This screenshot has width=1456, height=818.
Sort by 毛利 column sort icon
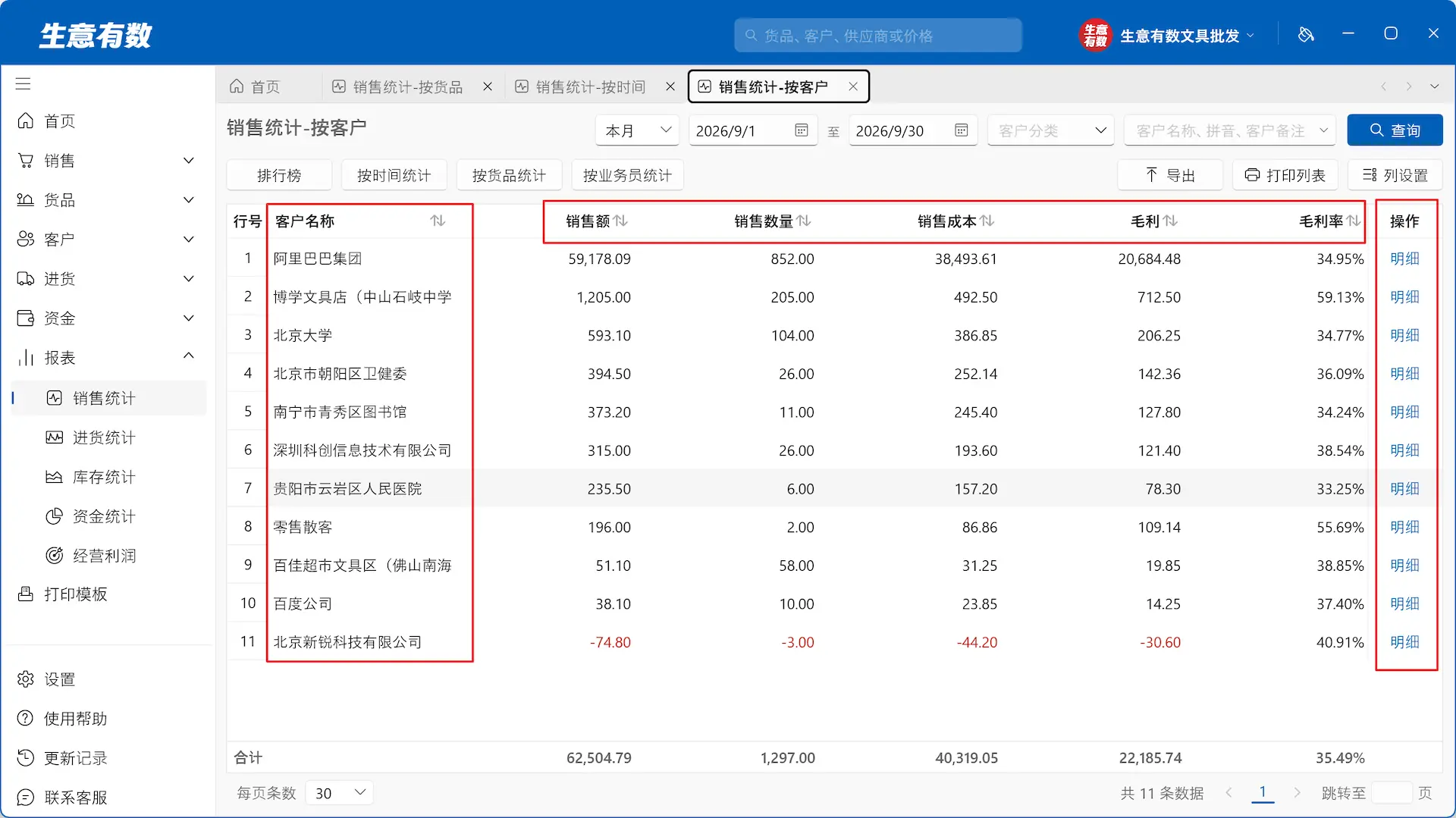click(x=1171, y=221)
